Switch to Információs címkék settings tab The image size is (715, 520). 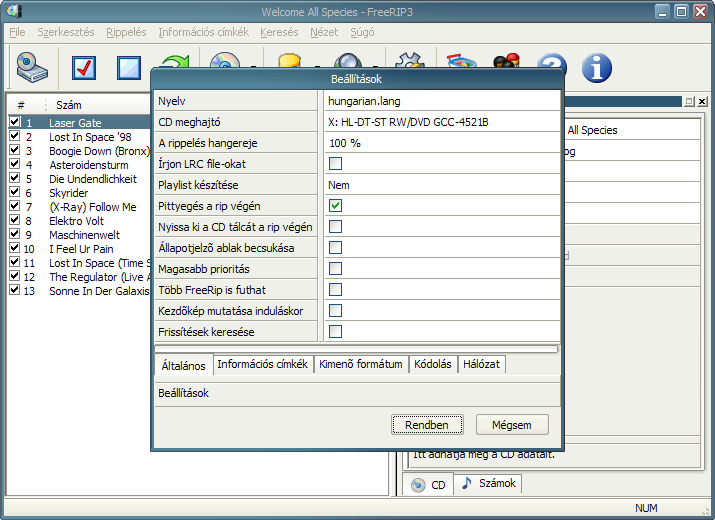click(x=263, y=364)
